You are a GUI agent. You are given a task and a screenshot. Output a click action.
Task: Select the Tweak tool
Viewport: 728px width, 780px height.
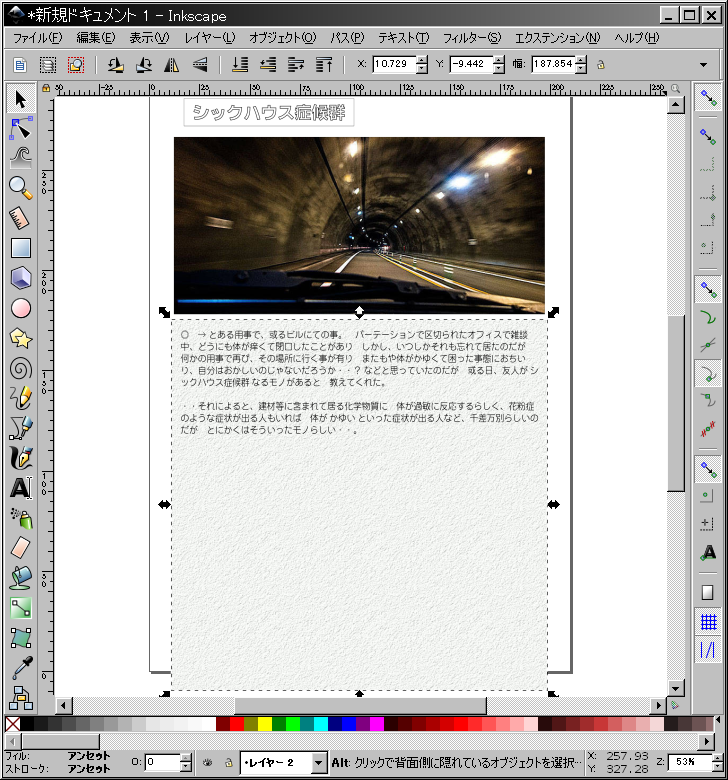[20, 159]
